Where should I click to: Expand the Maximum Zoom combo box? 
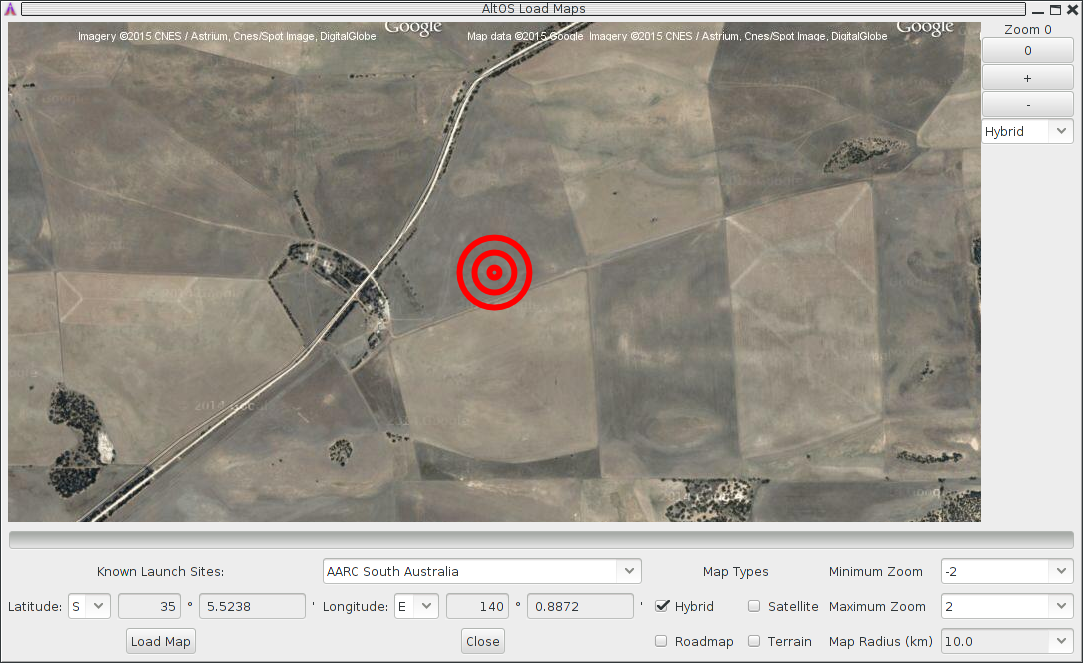(x=1006, y=606)
